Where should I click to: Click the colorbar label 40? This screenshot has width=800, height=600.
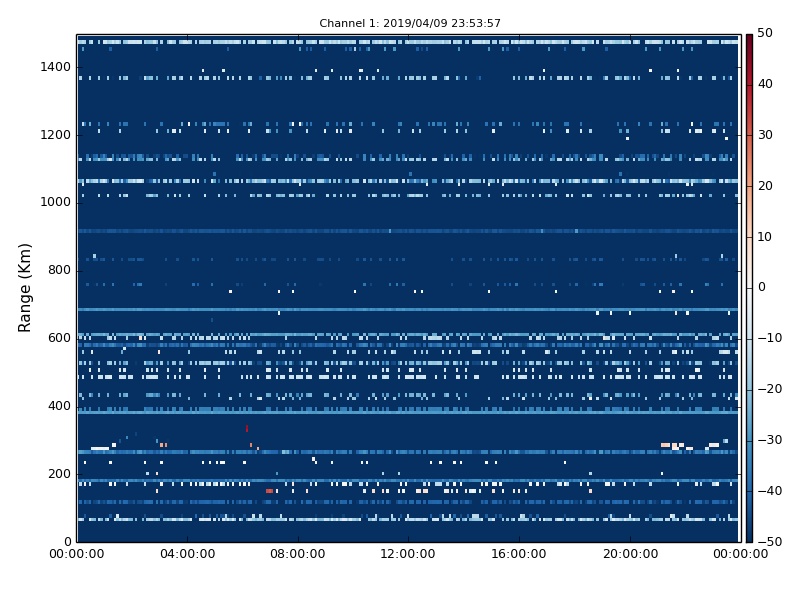[765, 84]
